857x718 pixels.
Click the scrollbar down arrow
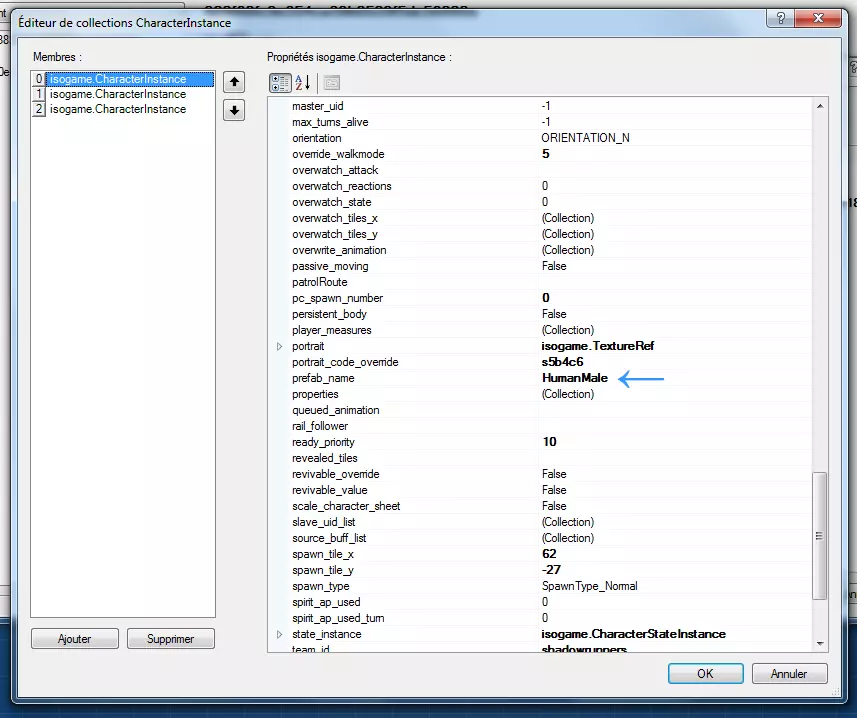[x=820, y=644]
